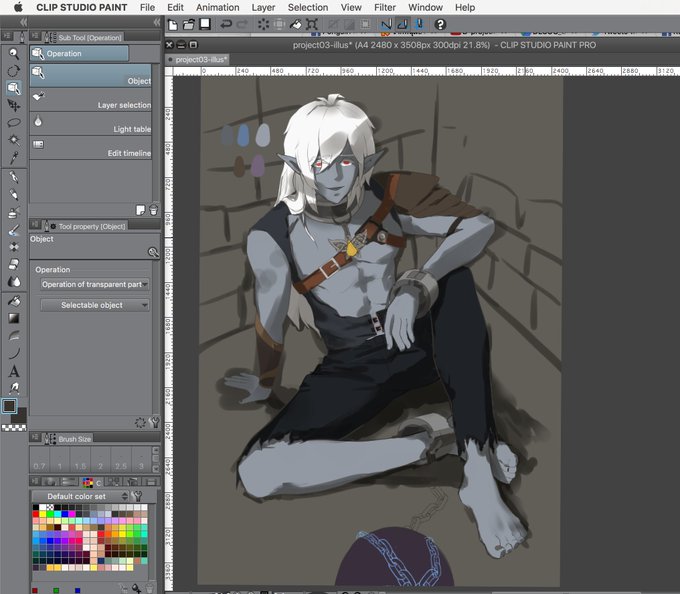Select the Text tool
Image resolution: width=680 pixels, height=594 pixels.
pyautogui.click(x=14, y=371)
